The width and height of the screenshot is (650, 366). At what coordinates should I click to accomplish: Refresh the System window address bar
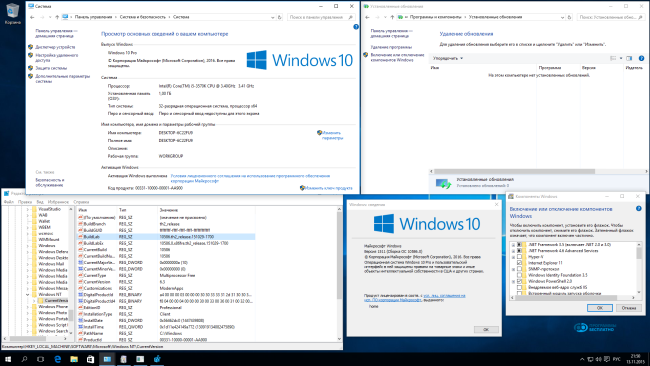pyautogui.click(x=280, y=17)
